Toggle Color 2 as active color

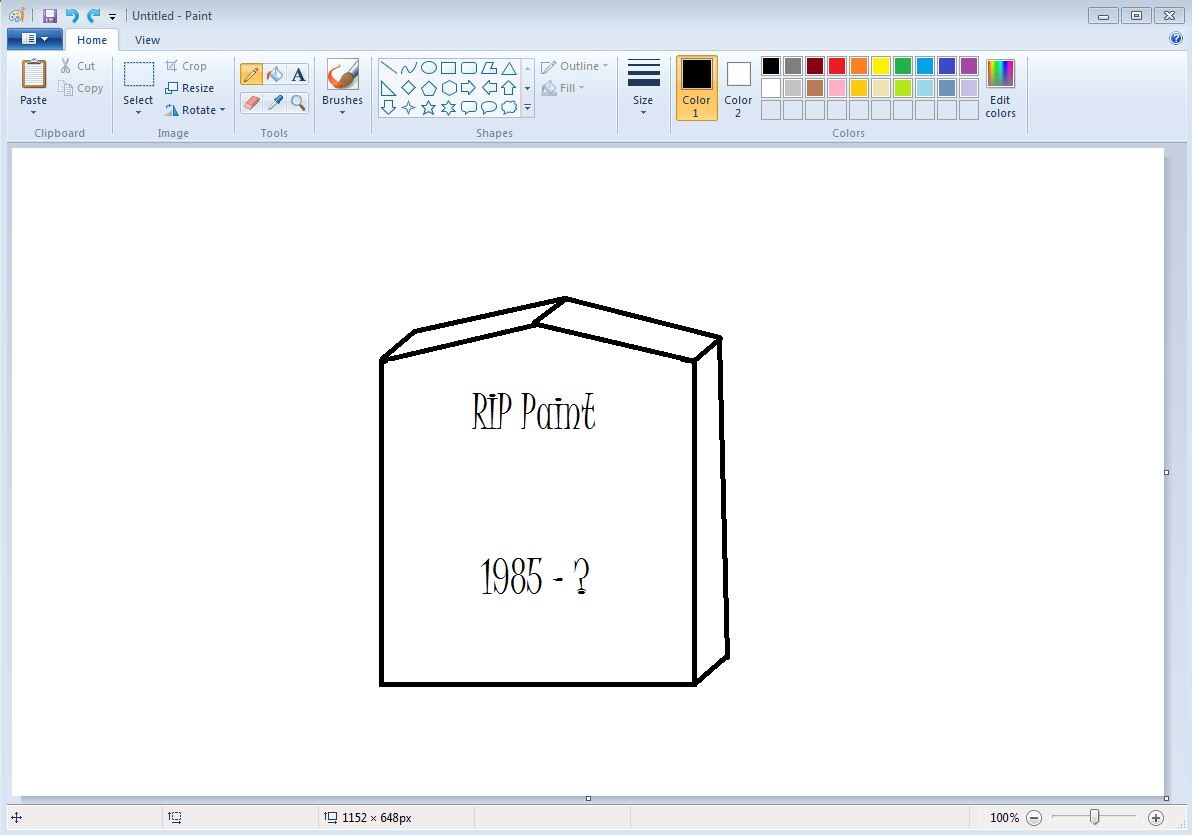(x=738, y=87)
